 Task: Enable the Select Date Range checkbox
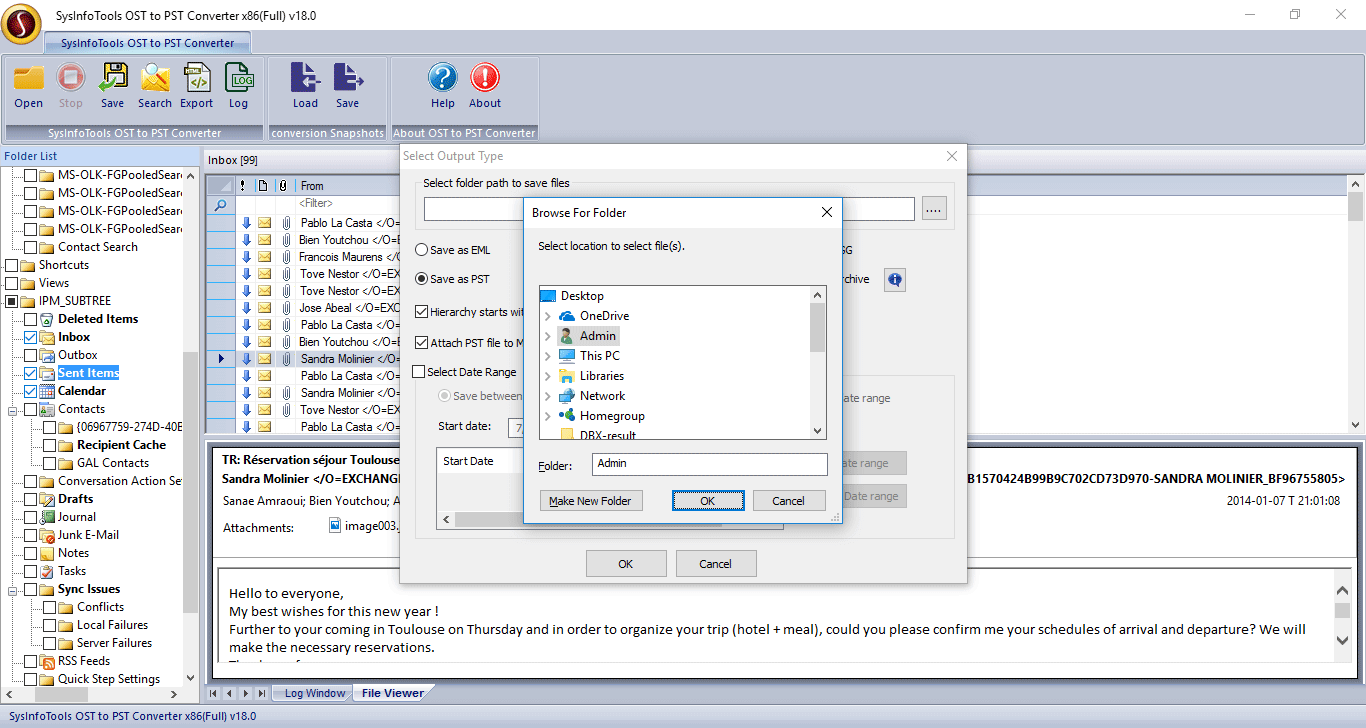(419, 372)
